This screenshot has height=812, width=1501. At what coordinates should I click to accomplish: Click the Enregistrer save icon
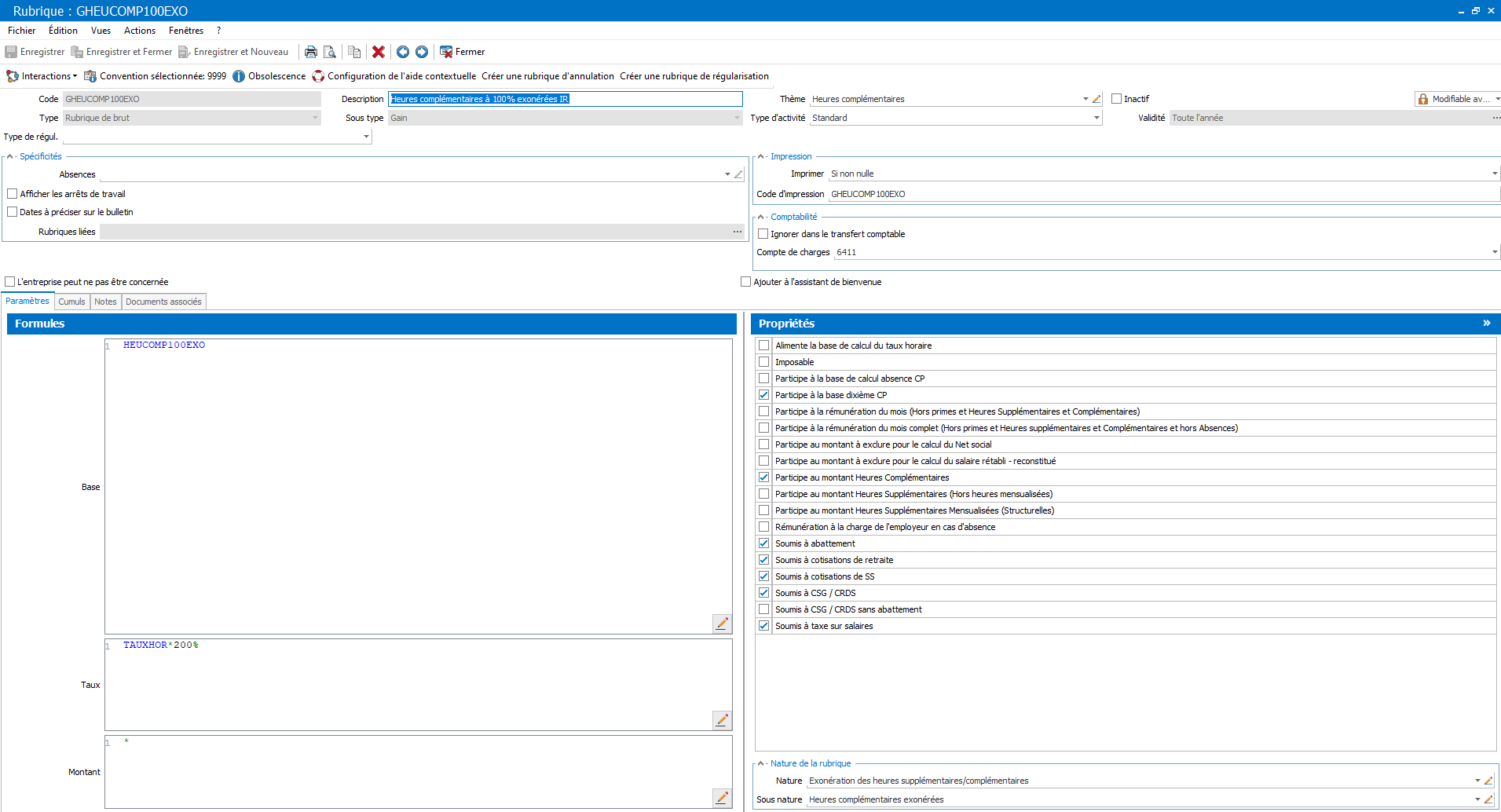point(11,52)
